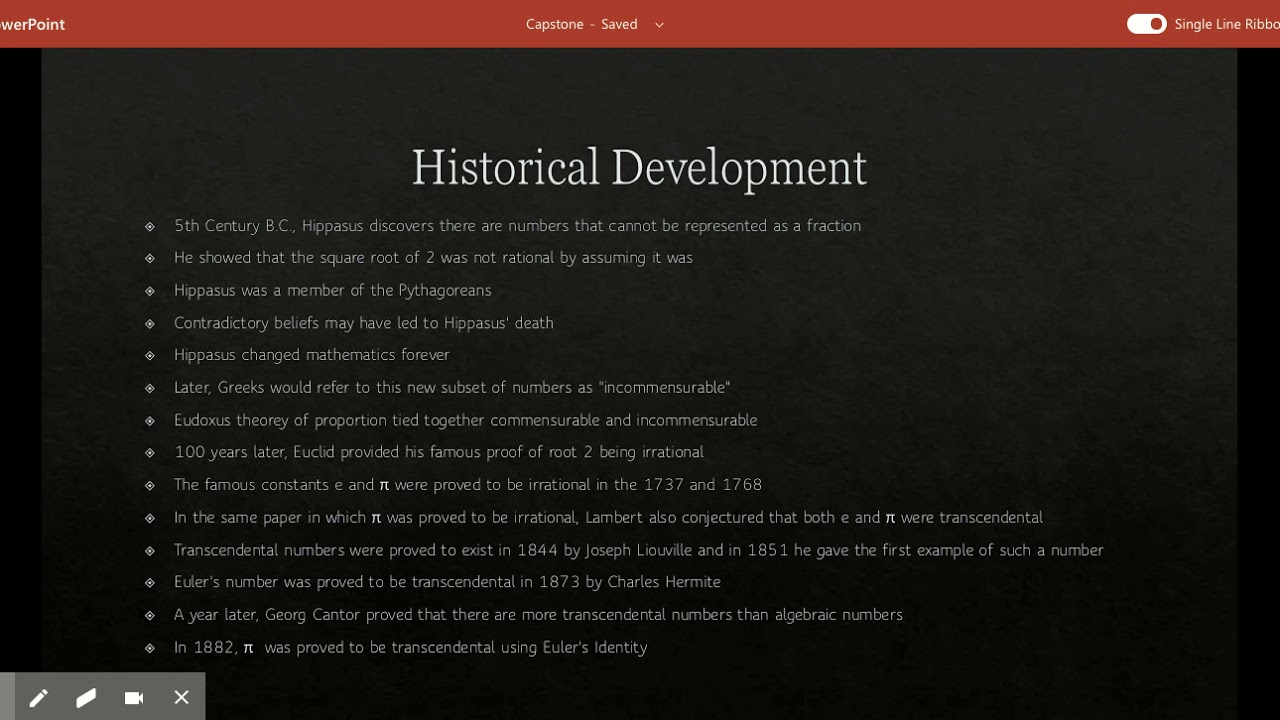
Task: Click the bullet starting '5th Century B.C.'
Action: 517,226
